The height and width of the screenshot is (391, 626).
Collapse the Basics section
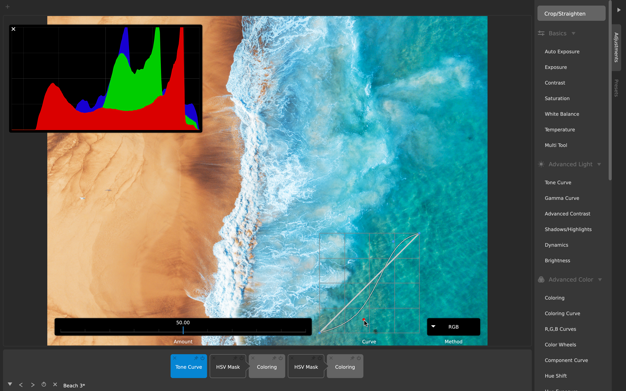(574, 34)
